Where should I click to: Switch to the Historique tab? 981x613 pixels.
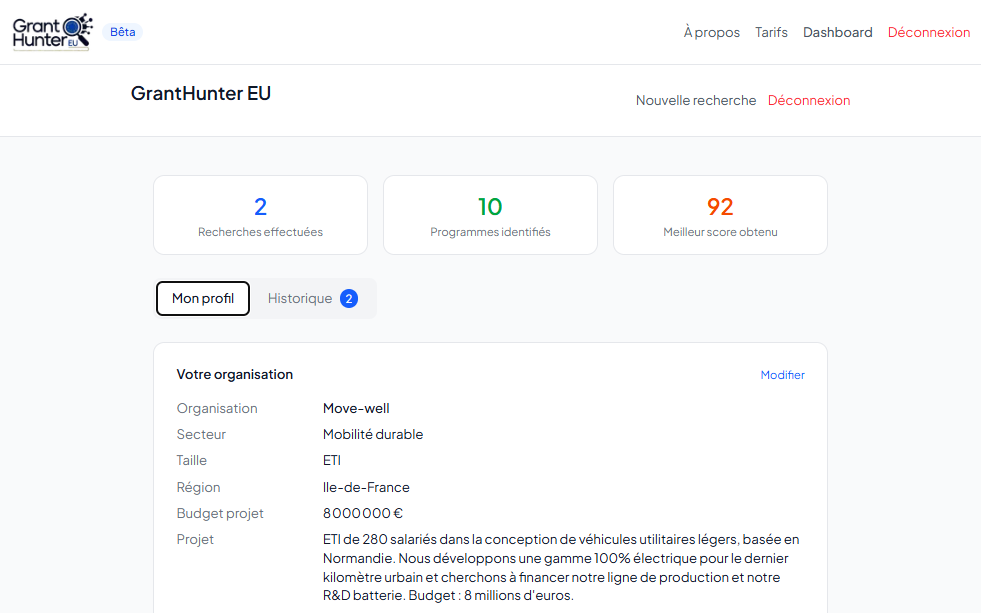pos(312,298)
